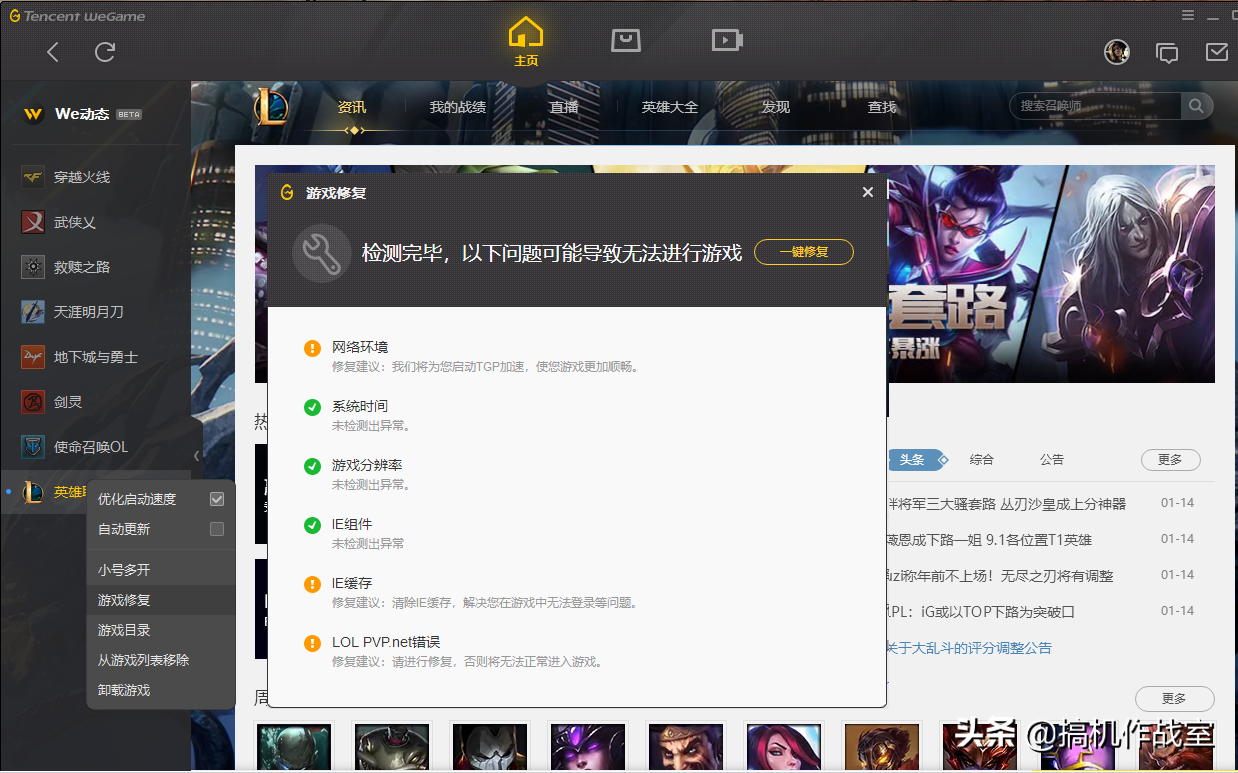Open the Jhin champion thumbnail
The width and height of the screenshot is (1238, 773).
point(490,747)
